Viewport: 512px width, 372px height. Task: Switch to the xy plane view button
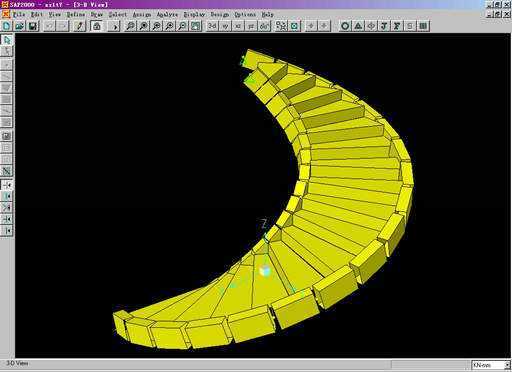225,26
